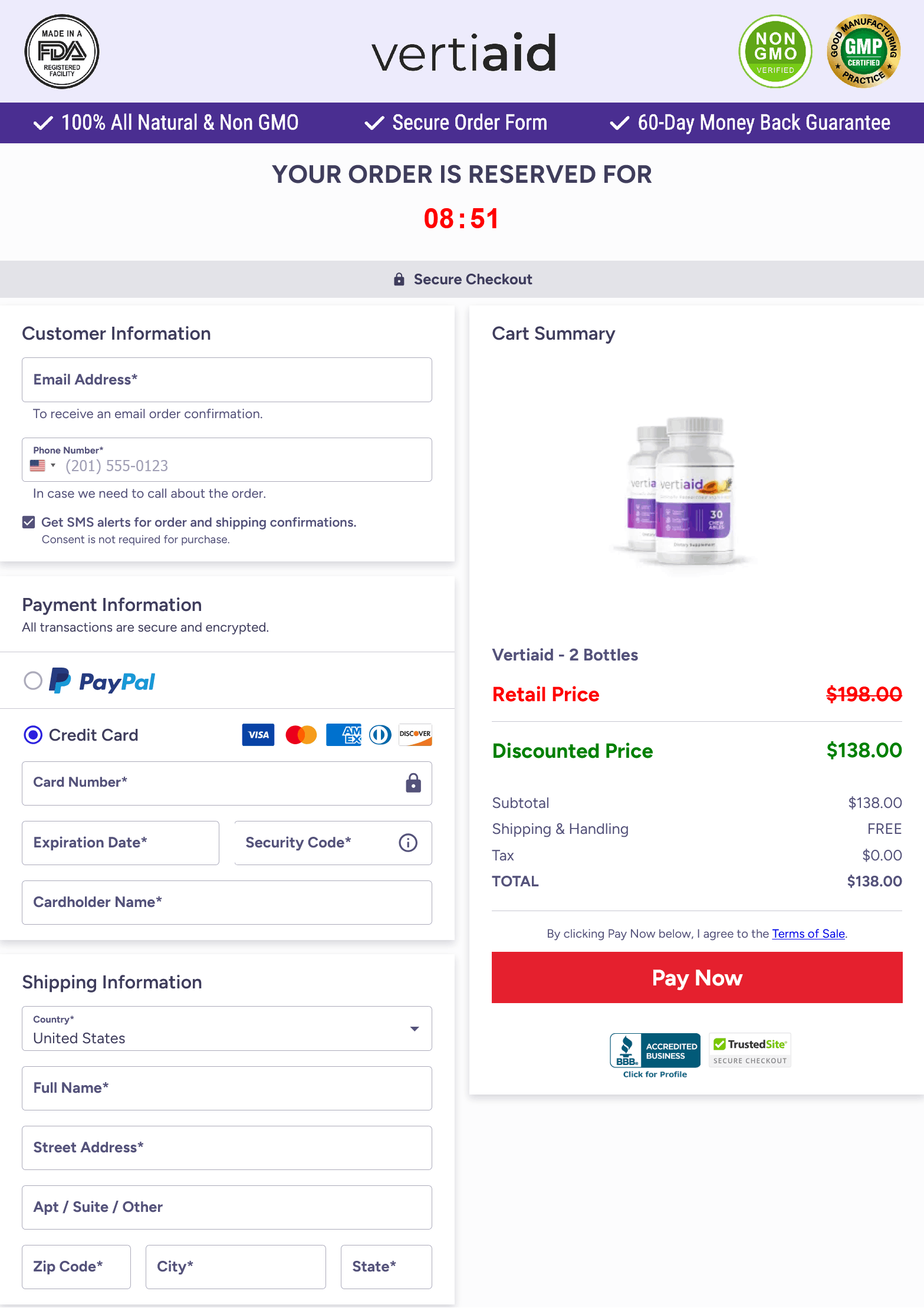924x1308 pixels.
Task: Click the Email Address input field
Action: click(x=226, y=380)
